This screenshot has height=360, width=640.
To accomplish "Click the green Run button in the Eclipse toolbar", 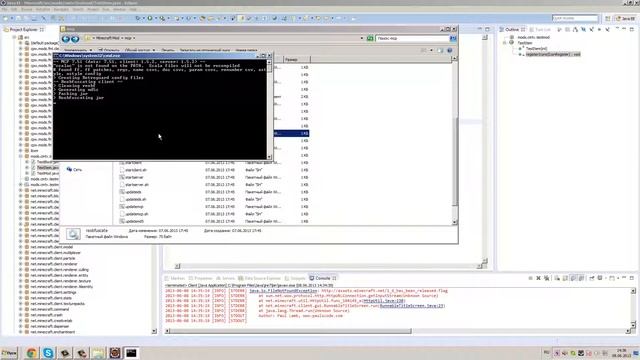I will pos(150,18).
